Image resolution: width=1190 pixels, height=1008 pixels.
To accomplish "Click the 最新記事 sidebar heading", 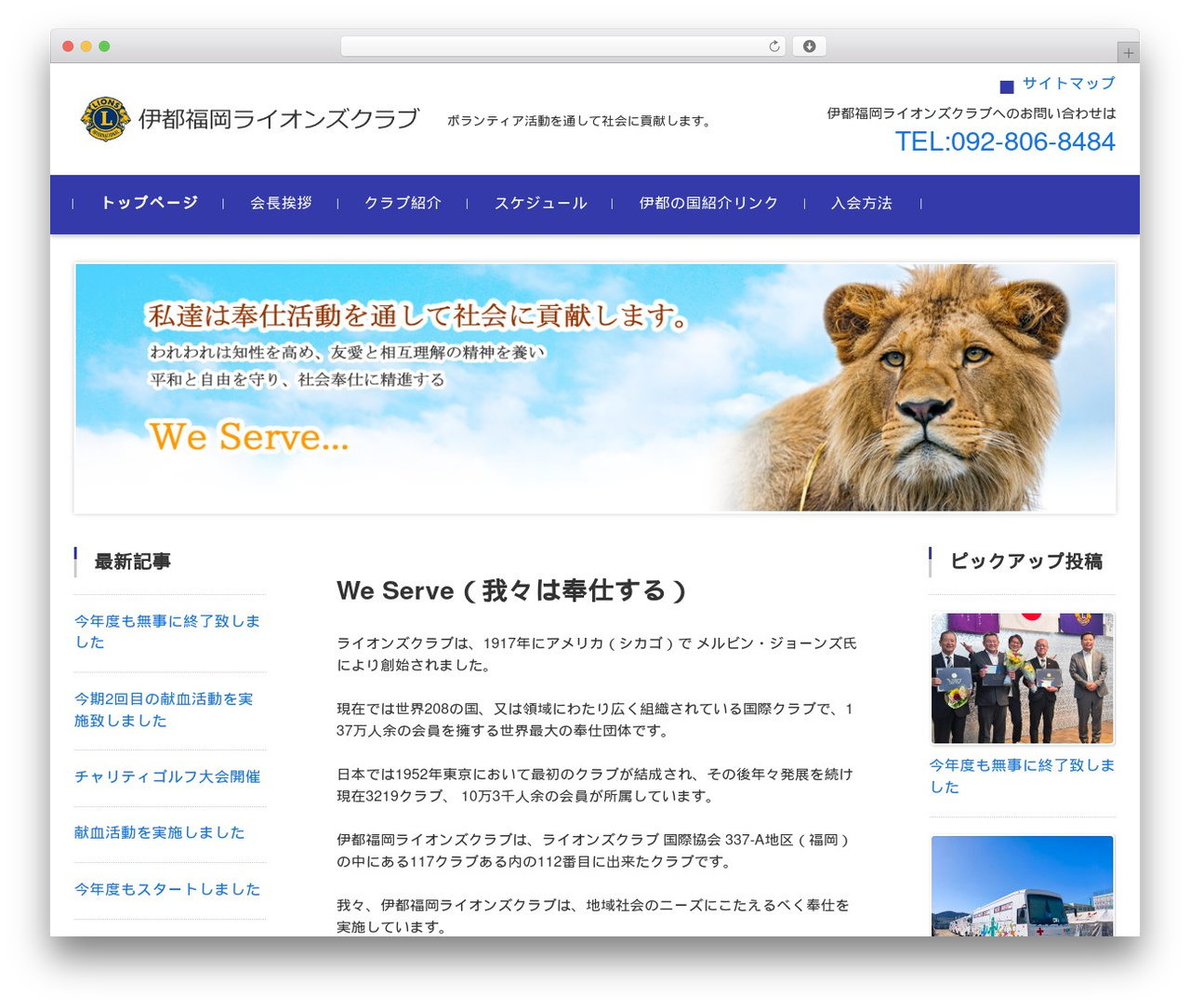I will tap(132, 562).
